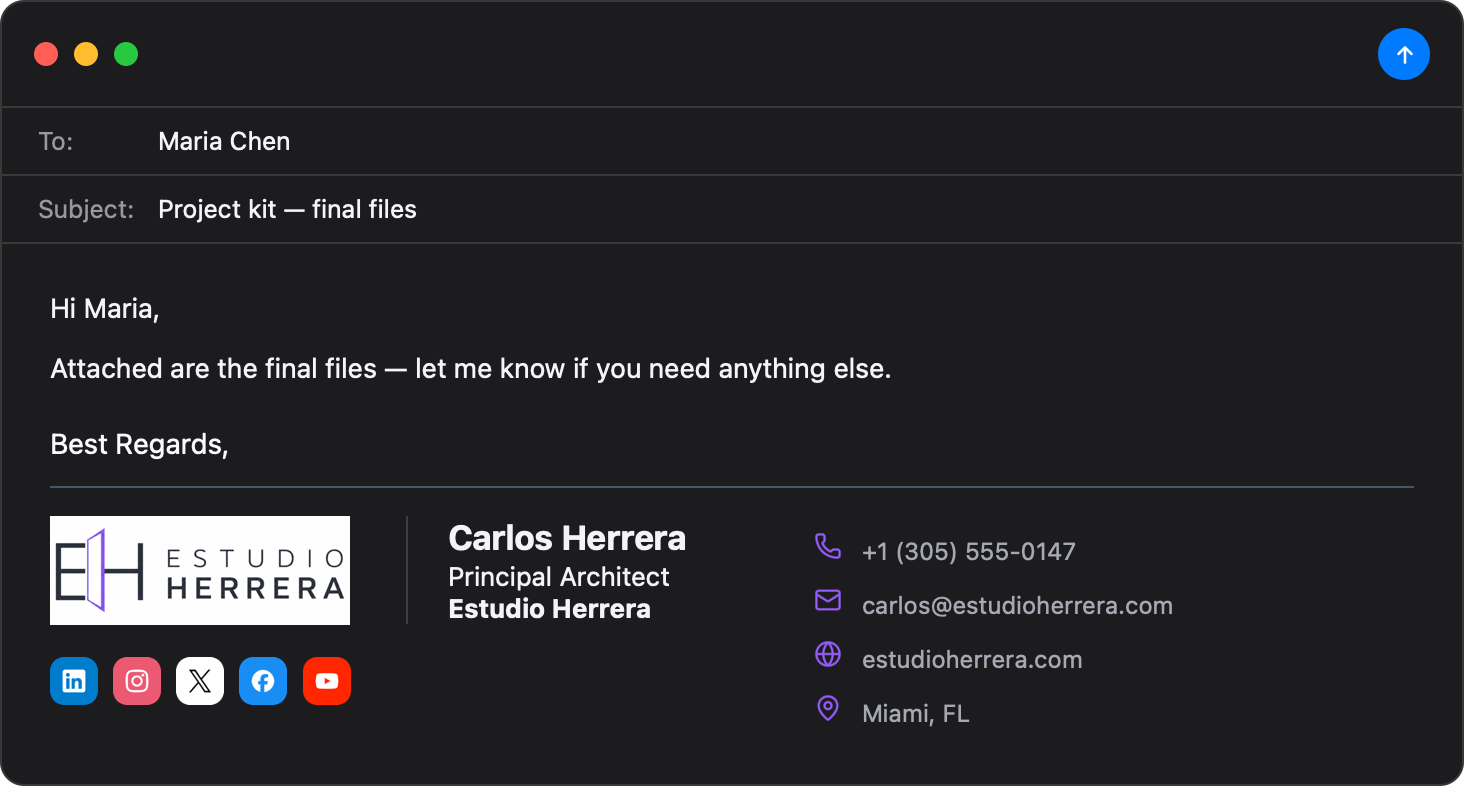Minimize the window with the yellow button
The image size is (1464, 786).
pyautogui.click(x=86, y=54)
